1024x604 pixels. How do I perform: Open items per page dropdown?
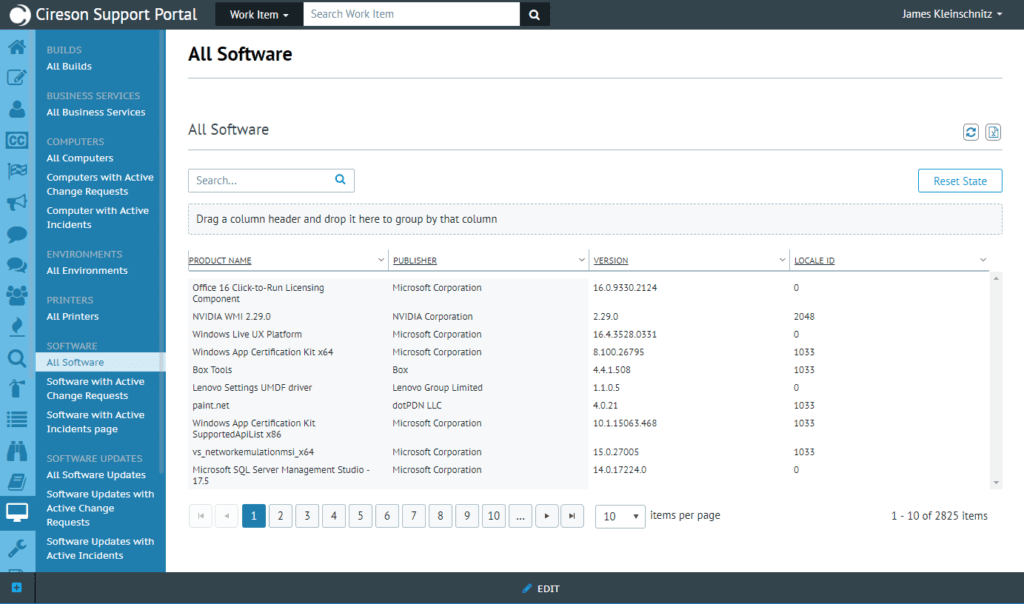620,517
